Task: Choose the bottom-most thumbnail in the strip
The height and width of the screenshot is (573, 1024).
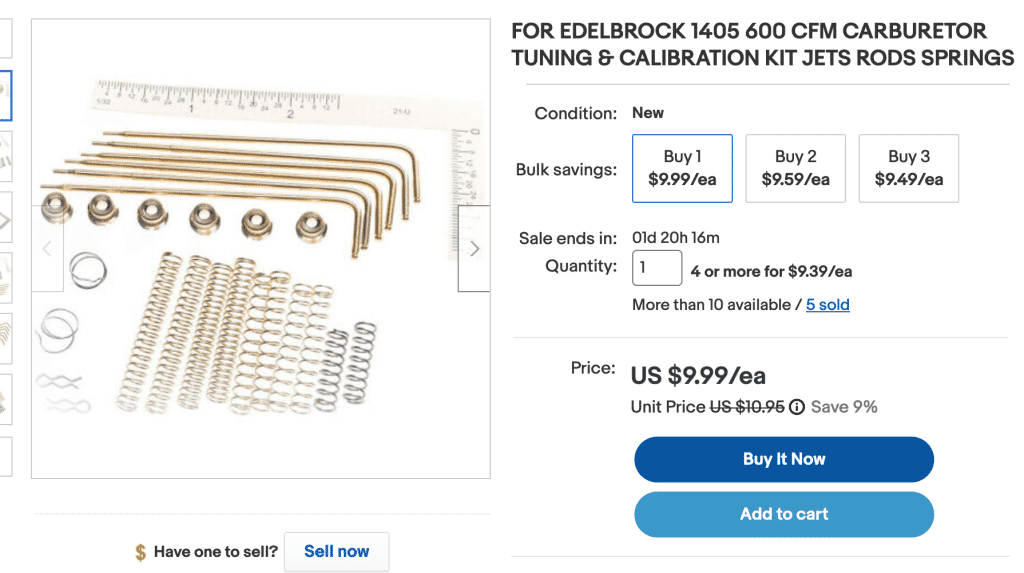Action: click(5, 456)
